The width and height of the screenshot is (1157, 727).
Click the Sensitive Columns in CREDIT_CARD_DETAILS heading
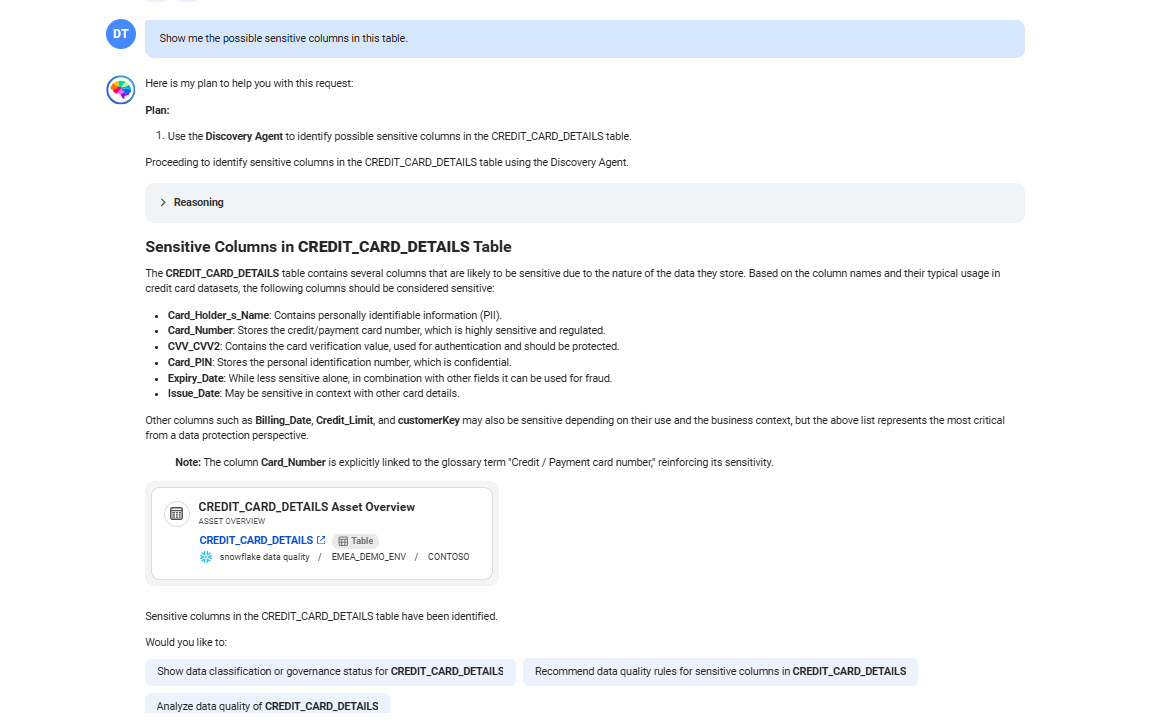(x=328, y=247)
